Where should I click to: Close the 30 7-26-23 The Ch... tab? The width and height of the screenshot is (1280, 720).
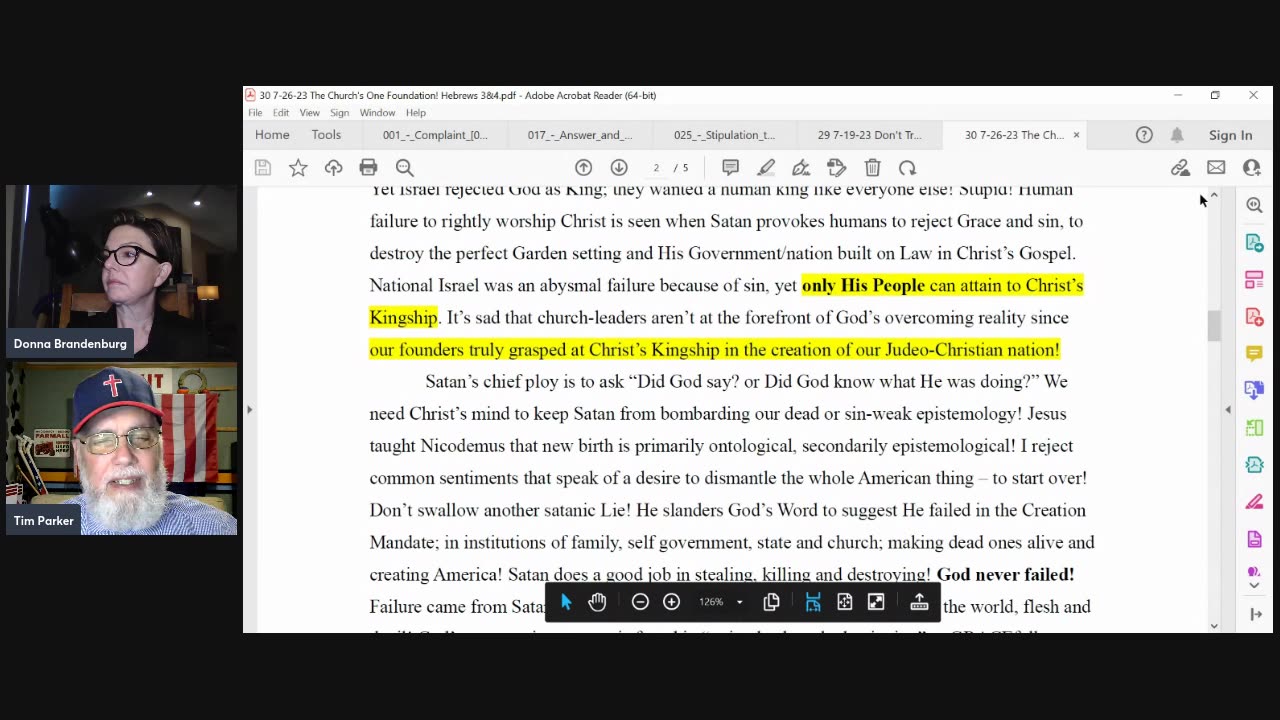pyautogui.click(x=1076, y=135)
